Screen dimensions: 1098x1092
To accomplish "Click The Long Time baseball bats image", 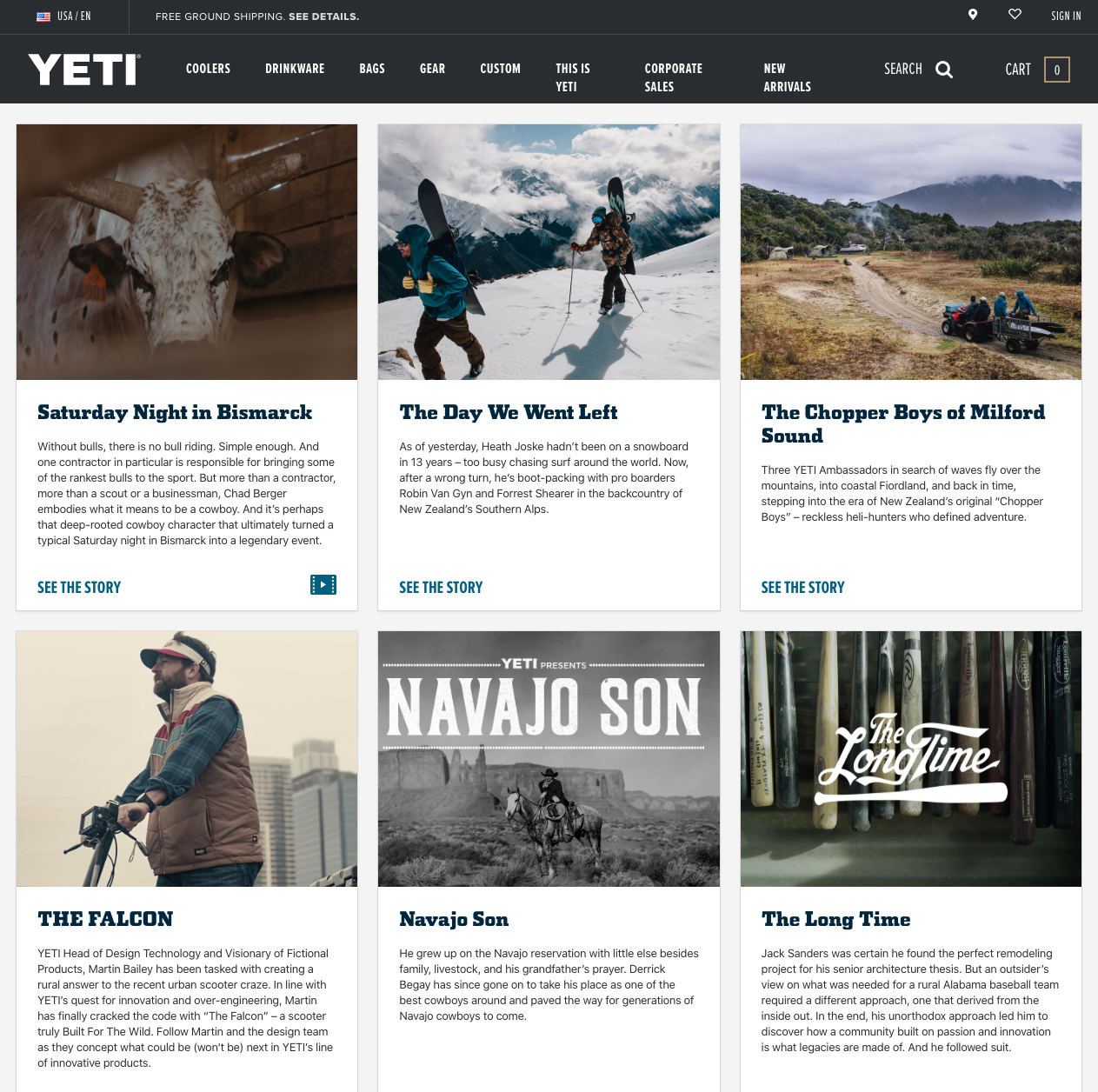I will point(910,759).
